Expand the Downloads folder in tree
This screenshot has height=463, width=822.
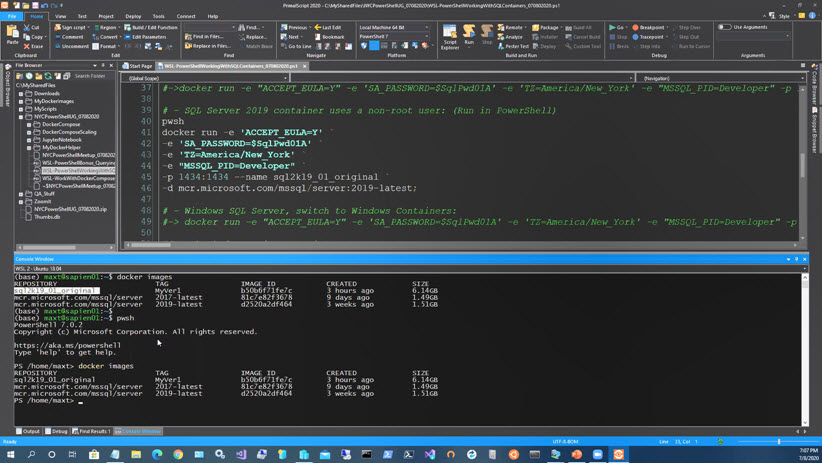coord(21,93)
